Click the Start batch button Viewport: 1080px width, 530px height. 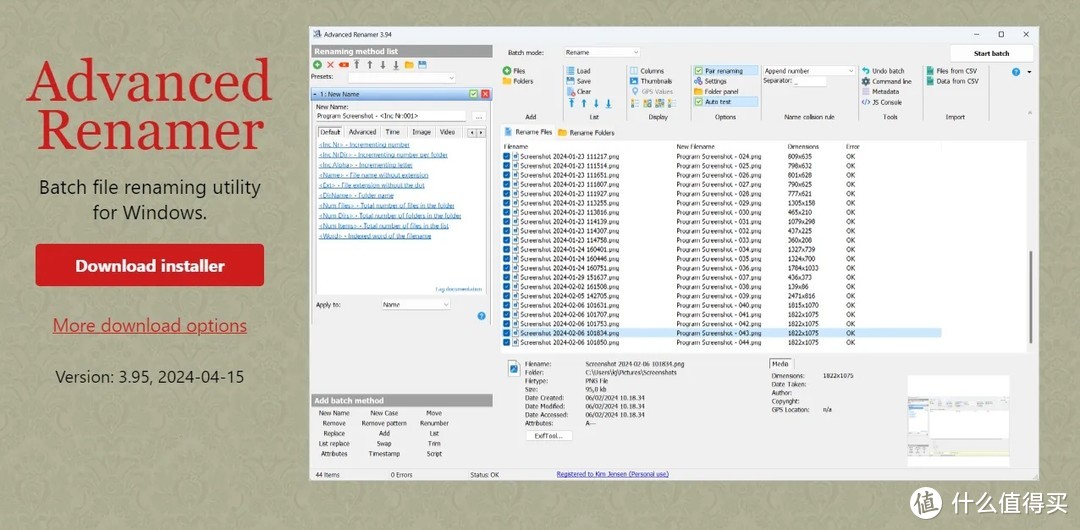pyautogui.click(x=991, y=53)
